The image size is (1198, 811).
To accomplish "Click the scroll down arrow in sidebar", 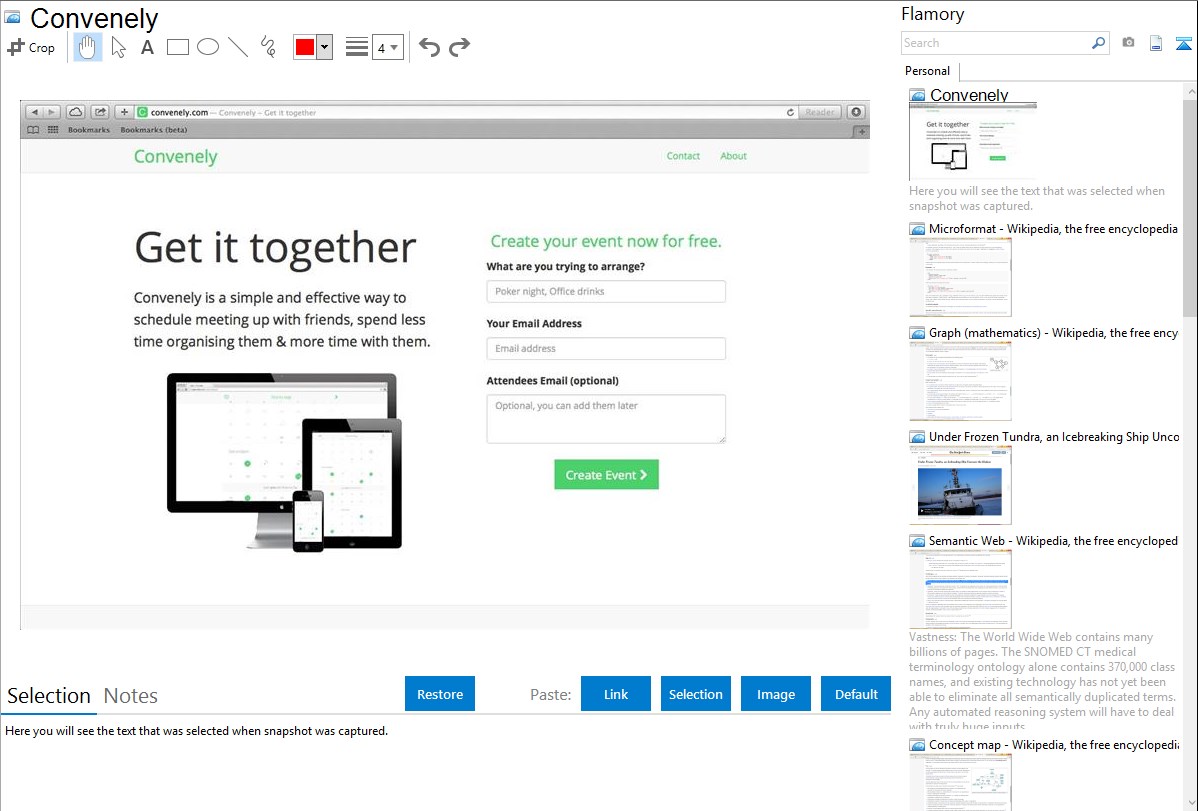I will click(1190, 803).
